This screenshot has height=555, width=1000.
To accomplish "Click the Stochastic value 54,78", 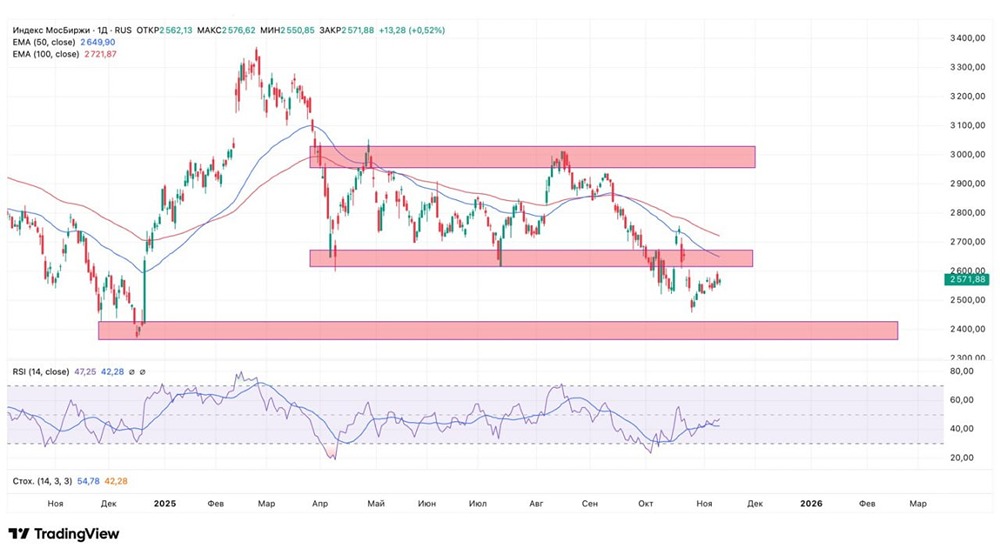I will pyautogui.click(x=89, y=481).
